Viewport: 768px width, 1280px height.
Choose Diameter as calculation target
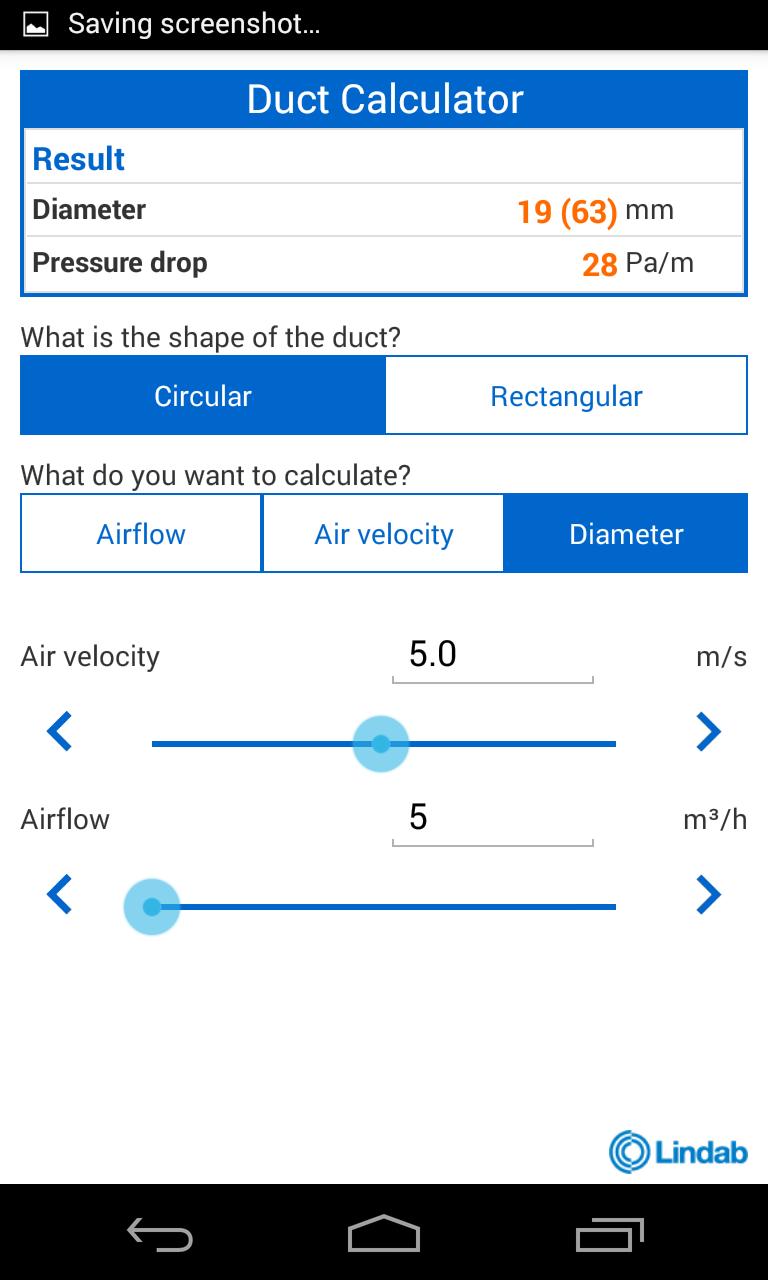pyautogui.click(x=626, y=534)
